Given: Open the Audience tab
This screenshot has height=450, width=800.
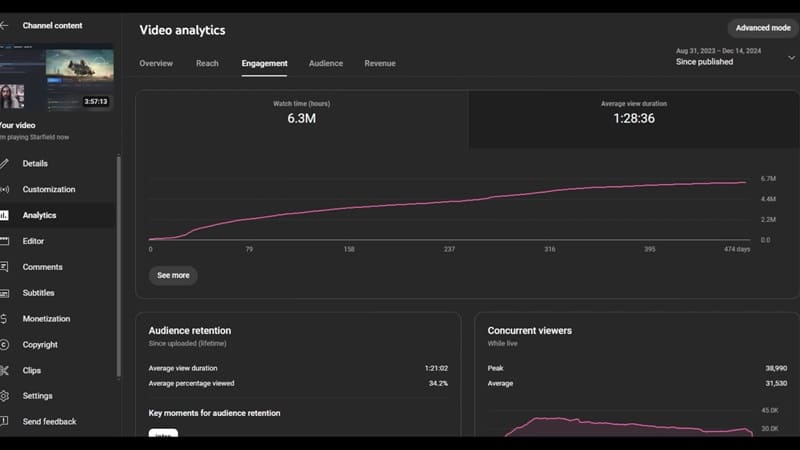Looking at the screenshot, I should pos(325,63).
